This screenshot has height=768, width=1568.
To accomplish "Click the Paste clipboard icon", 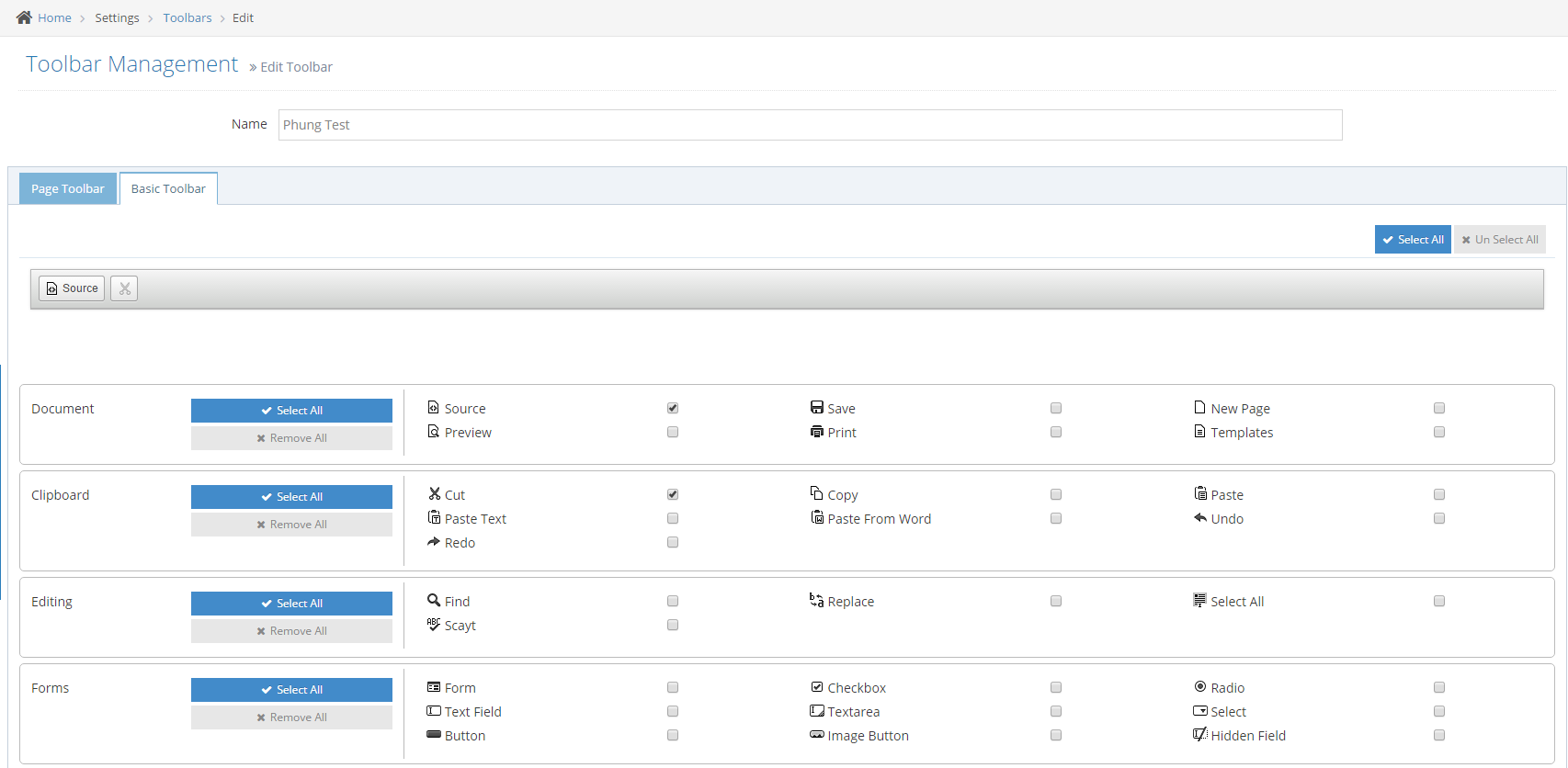I will pyautogui.click(x=1200, y=493).
